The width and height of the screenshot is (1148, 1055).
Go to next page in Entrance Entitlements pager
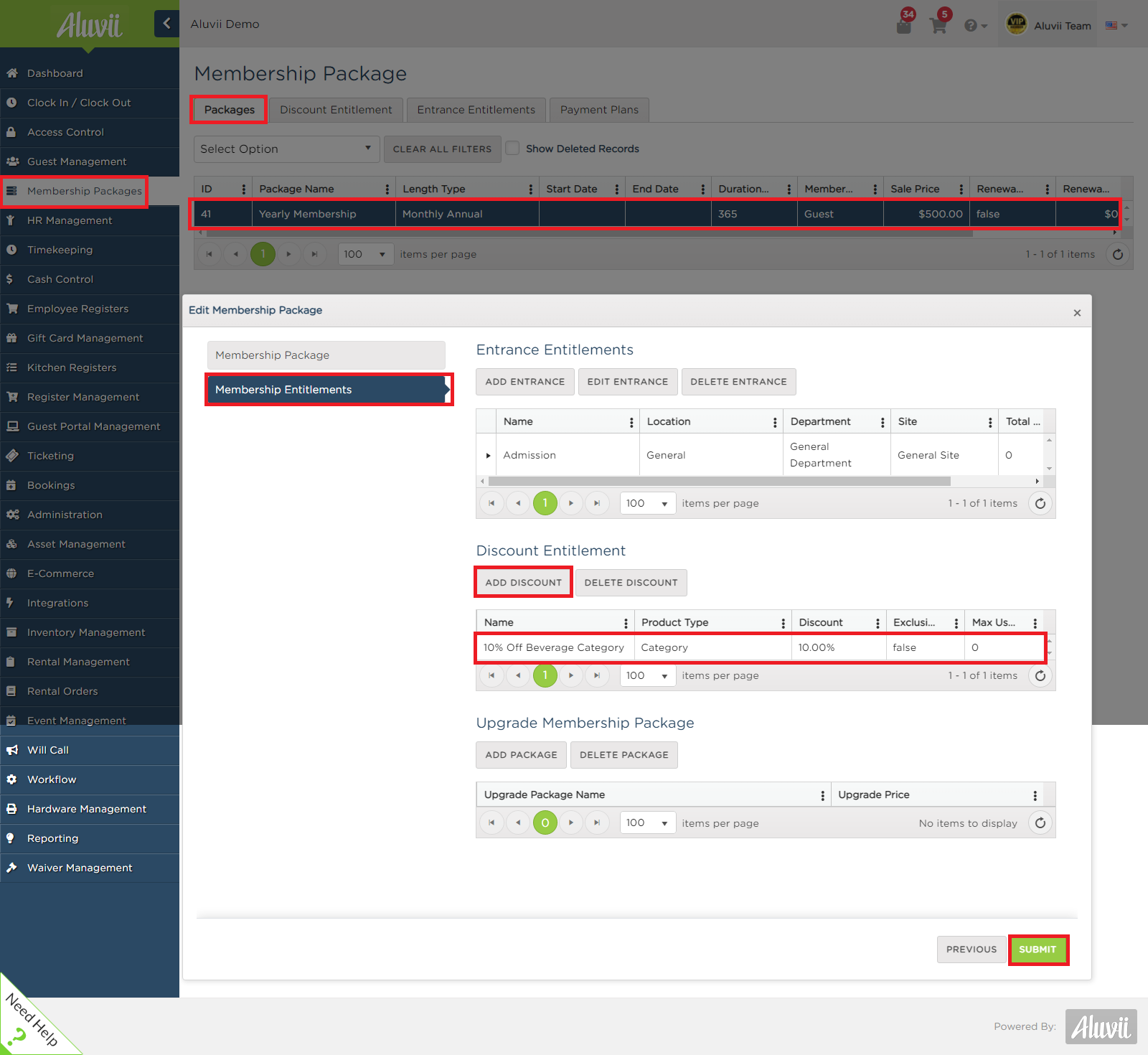click(571, 503)
